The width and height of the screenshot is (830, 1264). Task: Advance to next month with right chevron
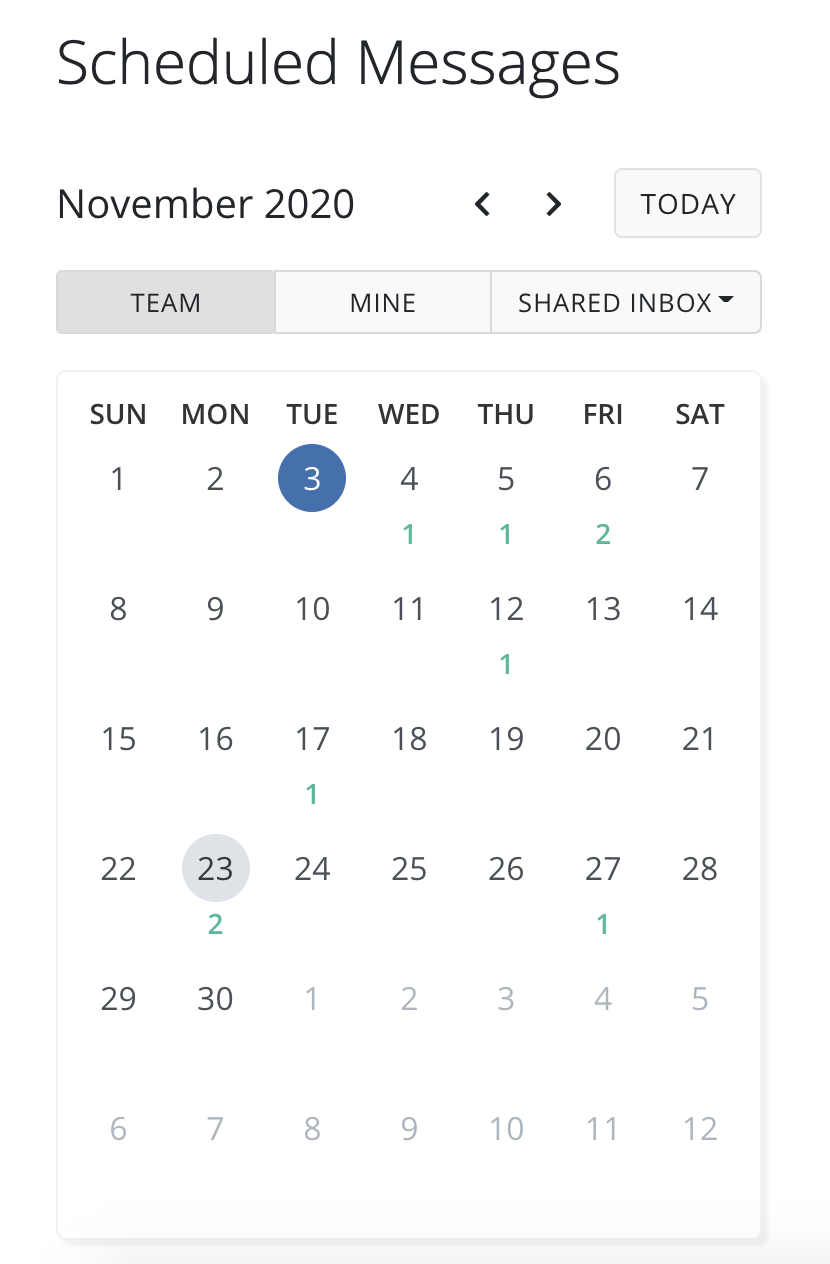553,204
